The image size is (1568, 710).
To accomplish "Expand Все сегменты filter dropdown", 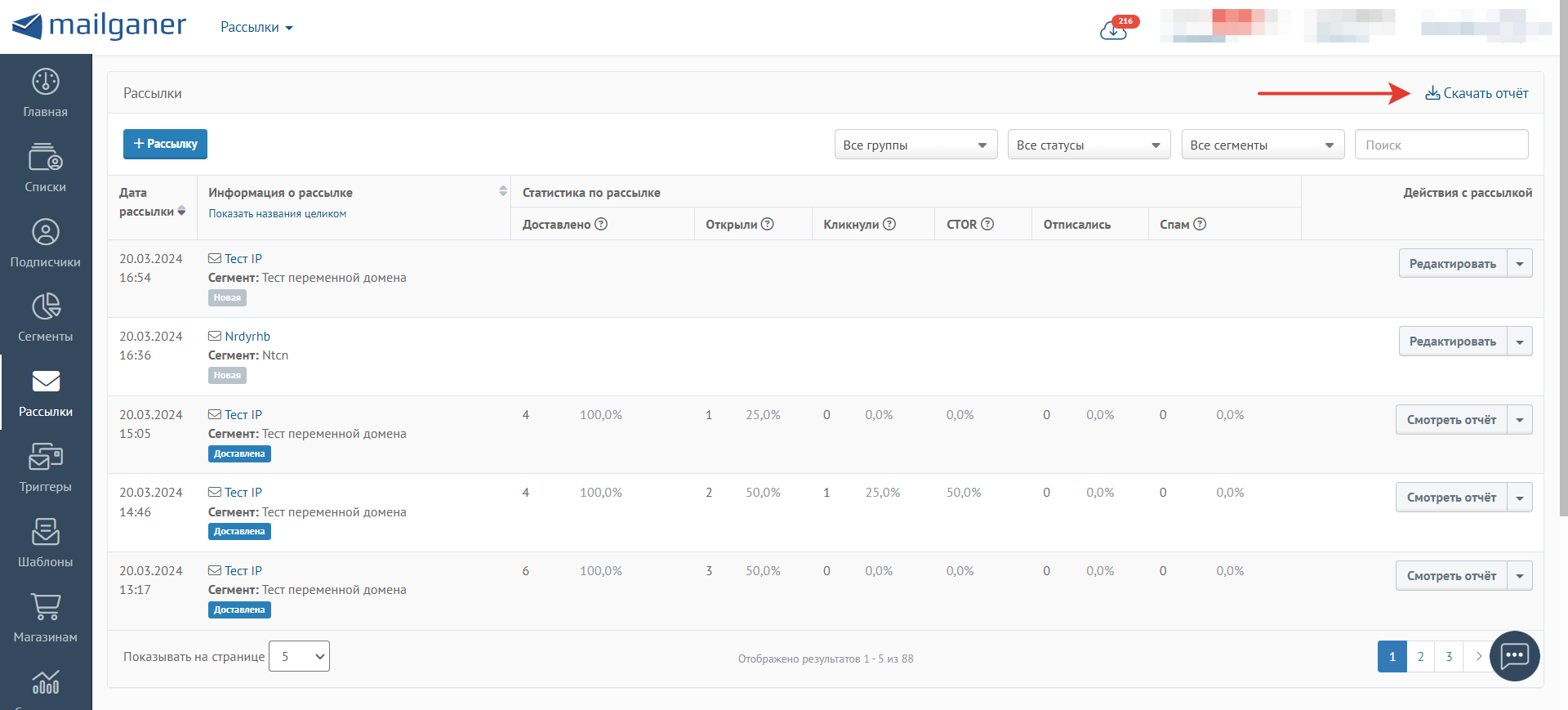I will click(1263, 145).
